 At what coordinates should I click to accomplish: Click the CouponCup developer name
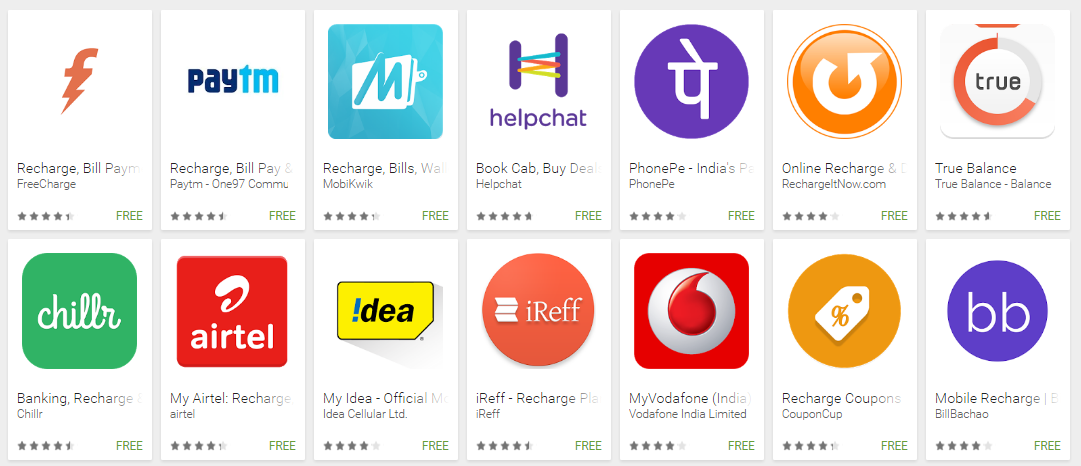[812, 414]
